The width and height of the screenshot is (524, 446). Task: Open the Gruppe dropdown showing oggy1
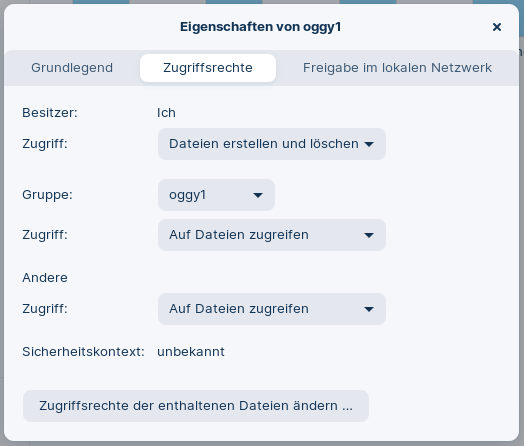point(216,195)
